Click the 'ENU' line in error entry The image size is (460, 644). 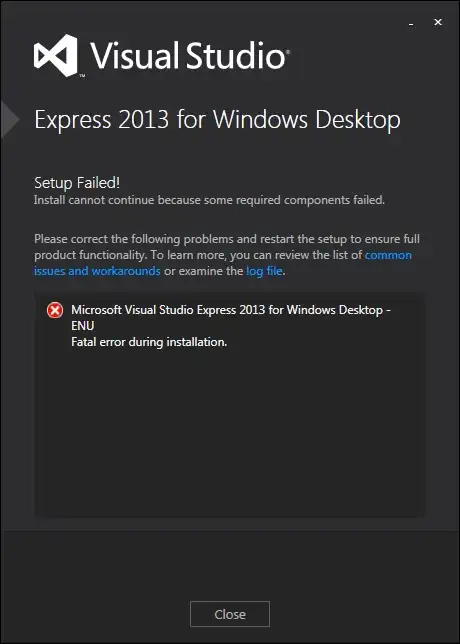83,326
